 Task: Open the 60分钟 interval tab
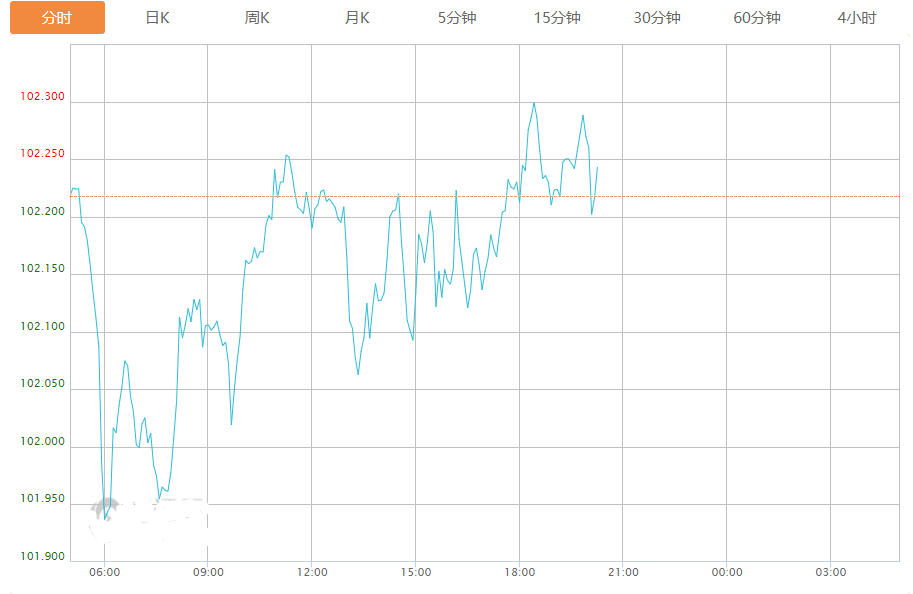click(757, 18)
